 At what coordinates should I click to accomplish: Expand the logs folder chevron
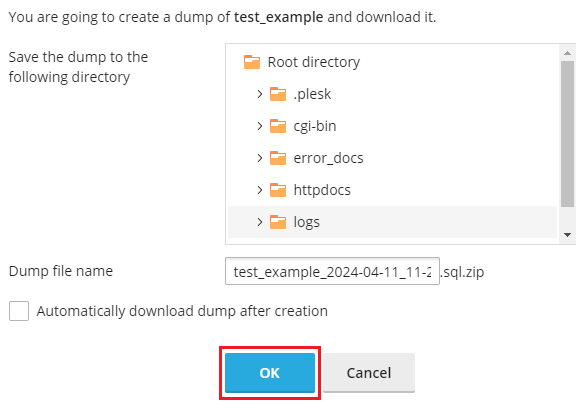260,222
